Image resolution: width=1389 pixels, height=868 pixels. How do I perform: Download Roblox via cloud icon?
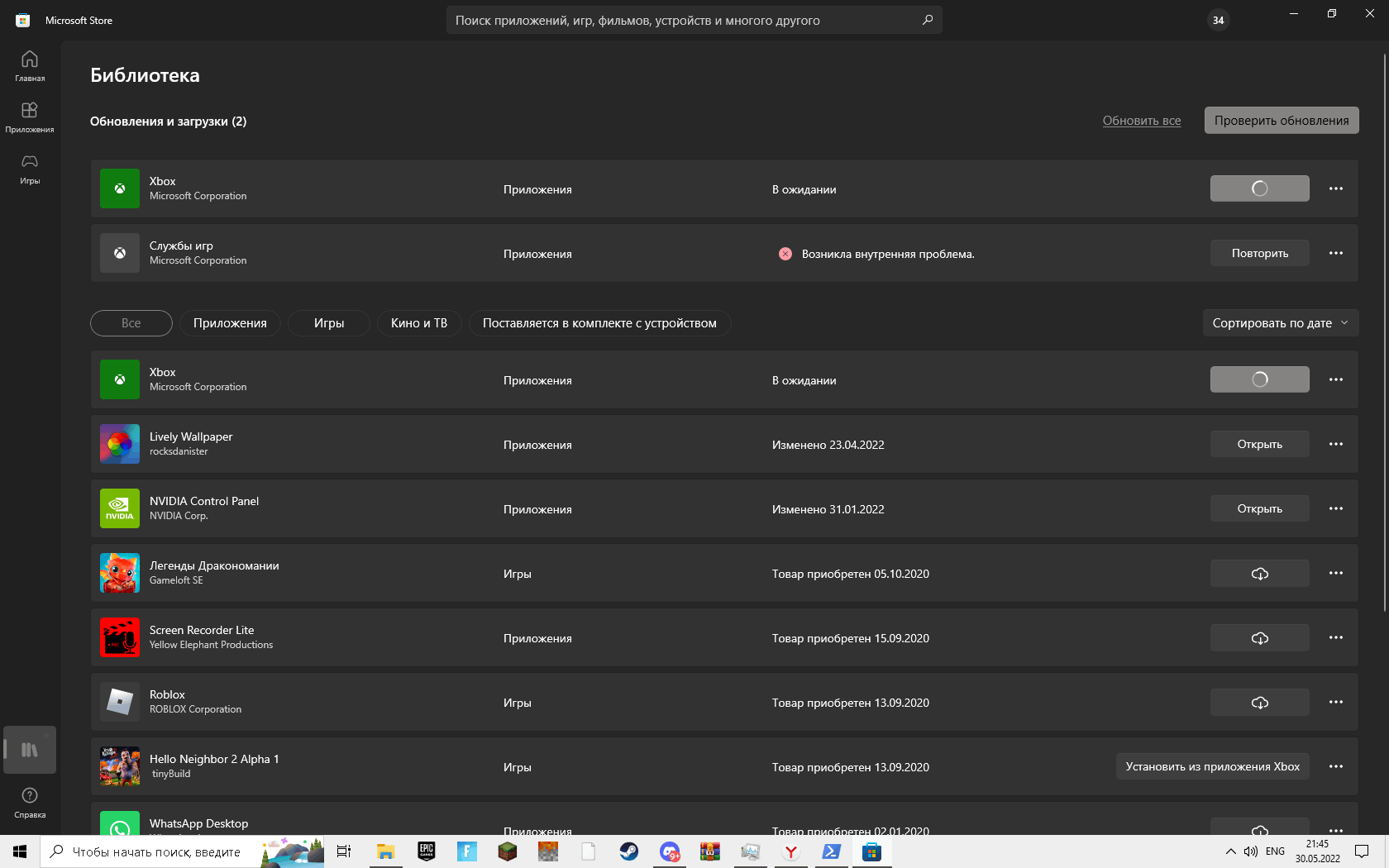[x=1259, y=702]
